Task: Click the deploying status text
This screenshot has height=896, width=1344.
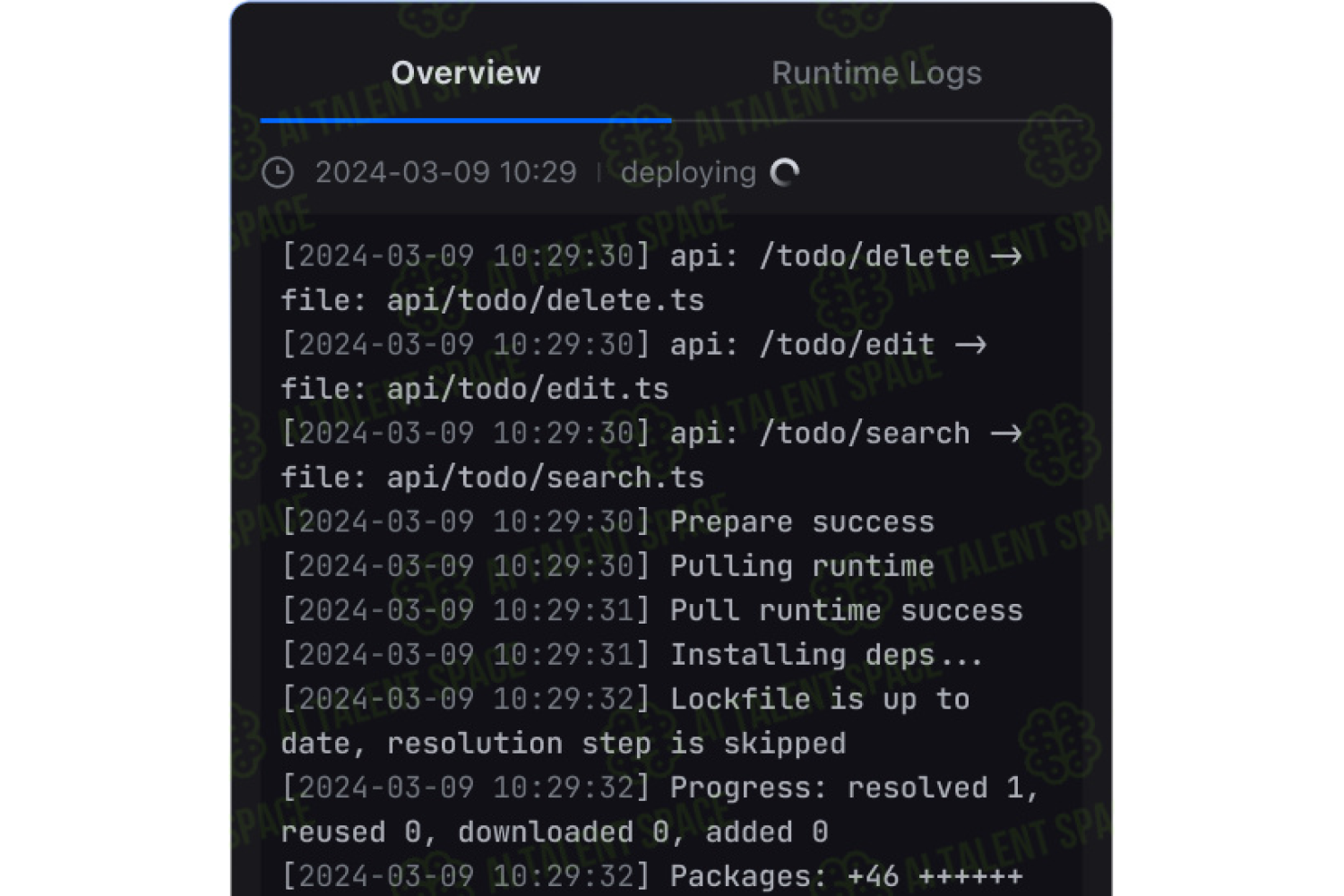Action: pos(688,172)
